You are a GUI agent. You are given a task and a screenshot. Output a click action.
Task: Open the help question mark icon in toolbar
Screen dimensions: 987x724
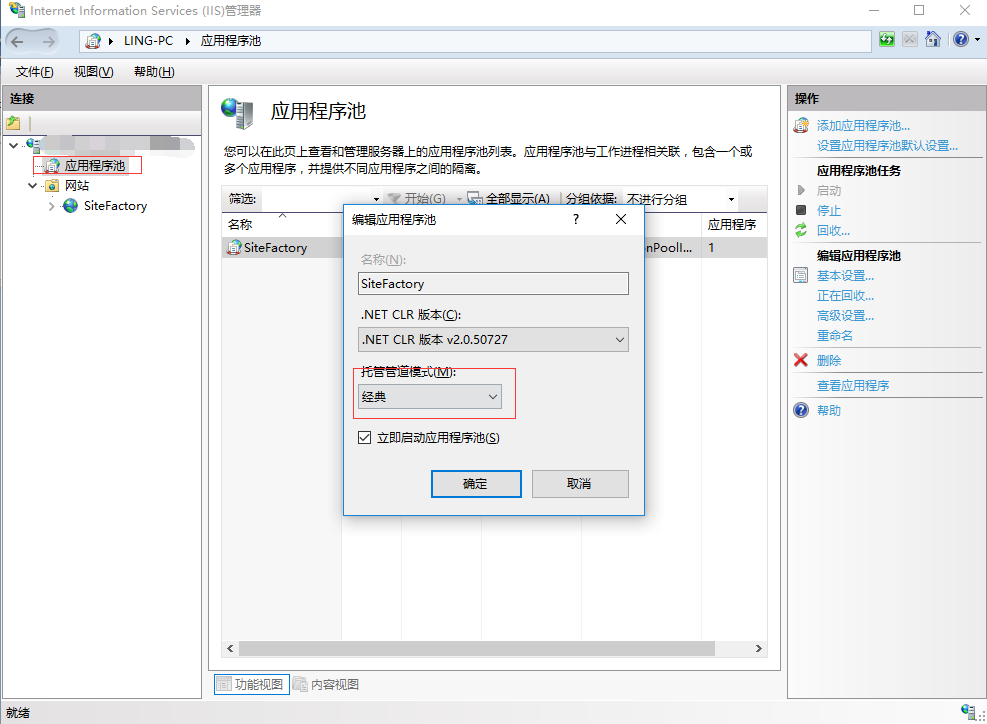tap(960, 40)
